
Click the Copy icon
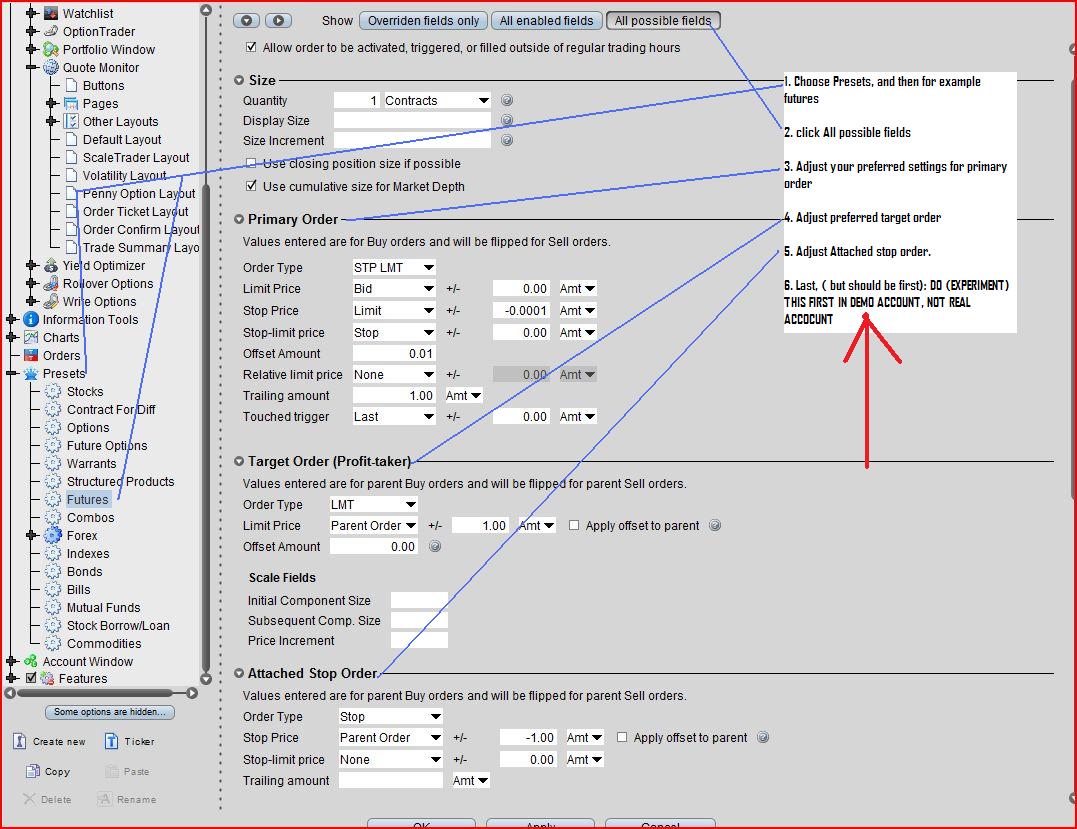coord(32,771)
